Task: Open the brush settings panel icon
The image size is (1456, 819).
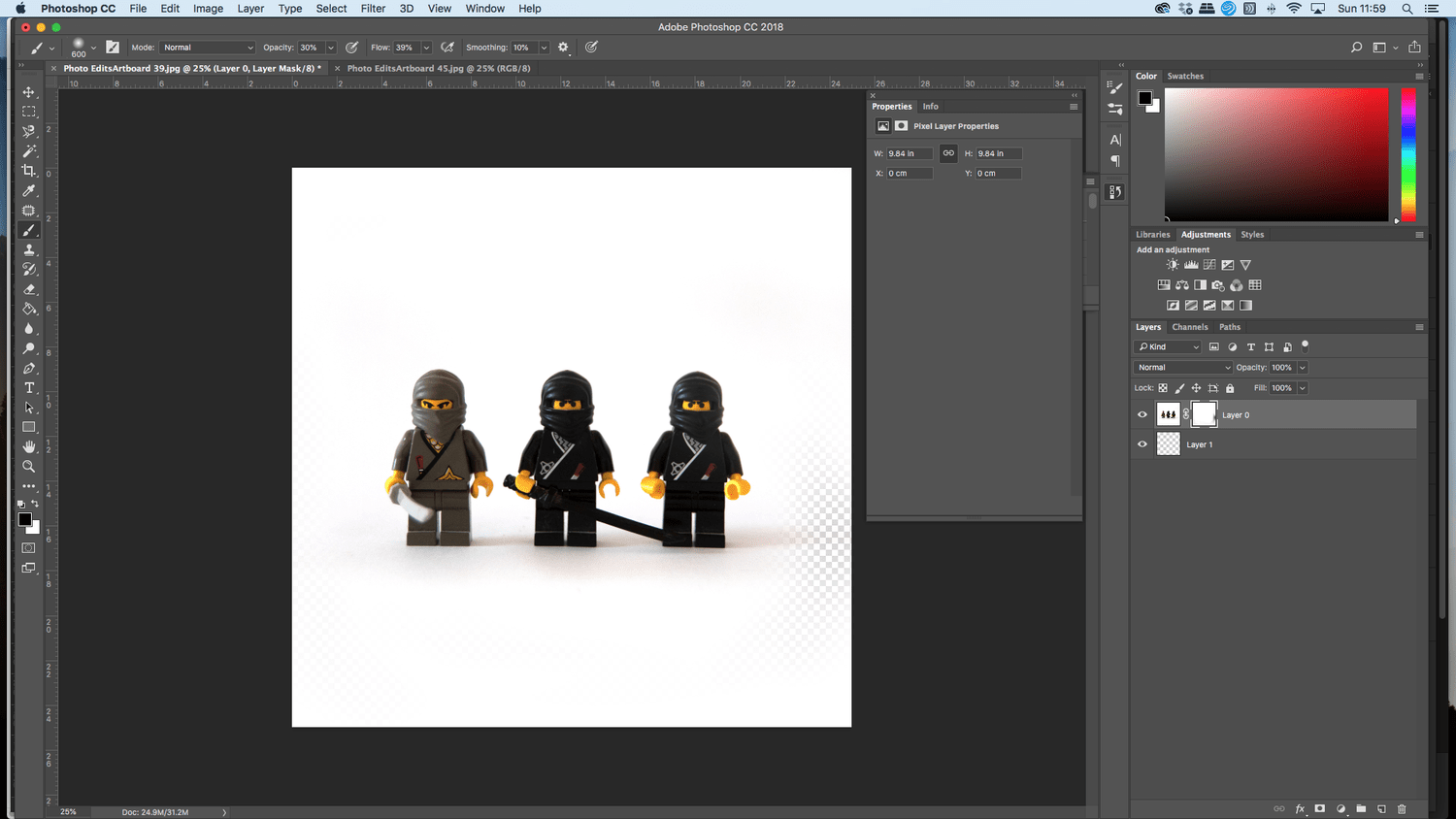Action: (1115, 88)
